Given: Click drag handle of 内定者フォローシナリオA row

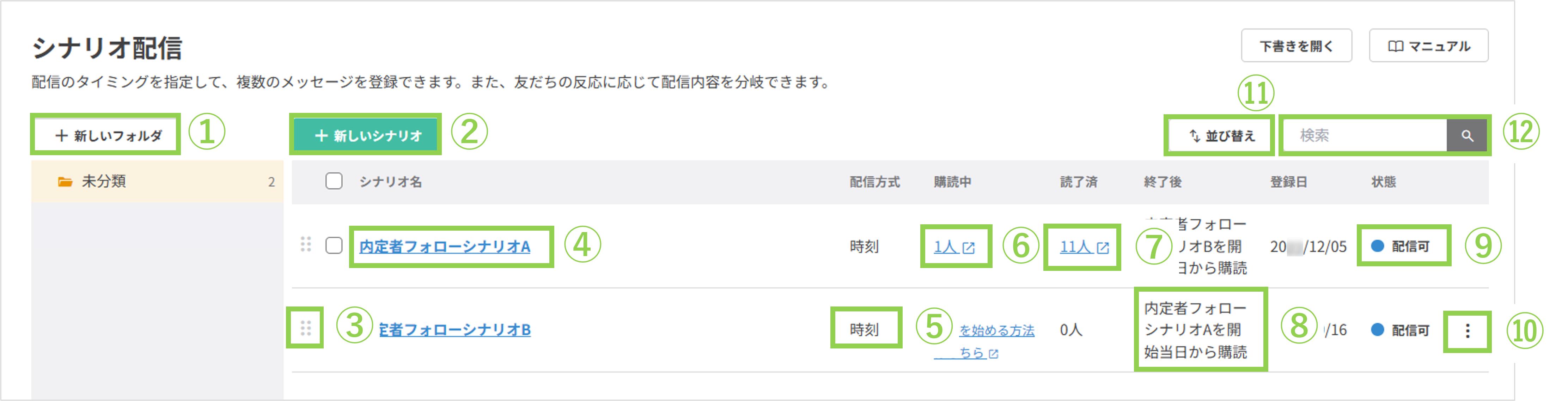Looking at the screenshot, I should [x=306, y=245].
